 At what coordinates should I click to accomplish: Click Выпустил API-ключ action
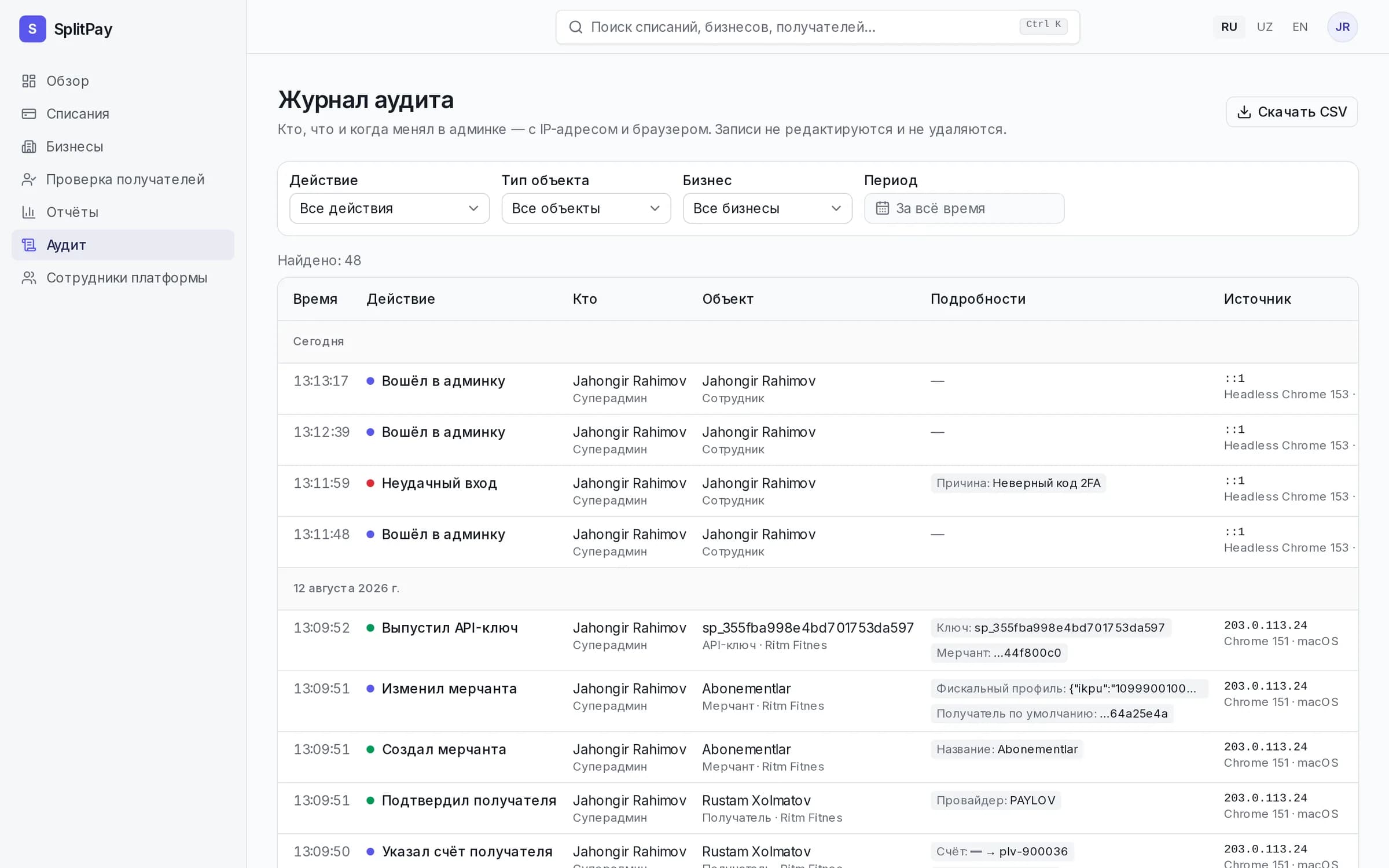point(450,628)
